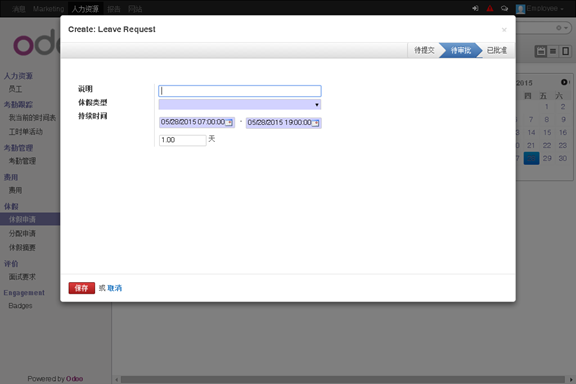Select day 29 in mini calendar
The width and height of the screenshot is (576, 384).
tap(547, 158)
